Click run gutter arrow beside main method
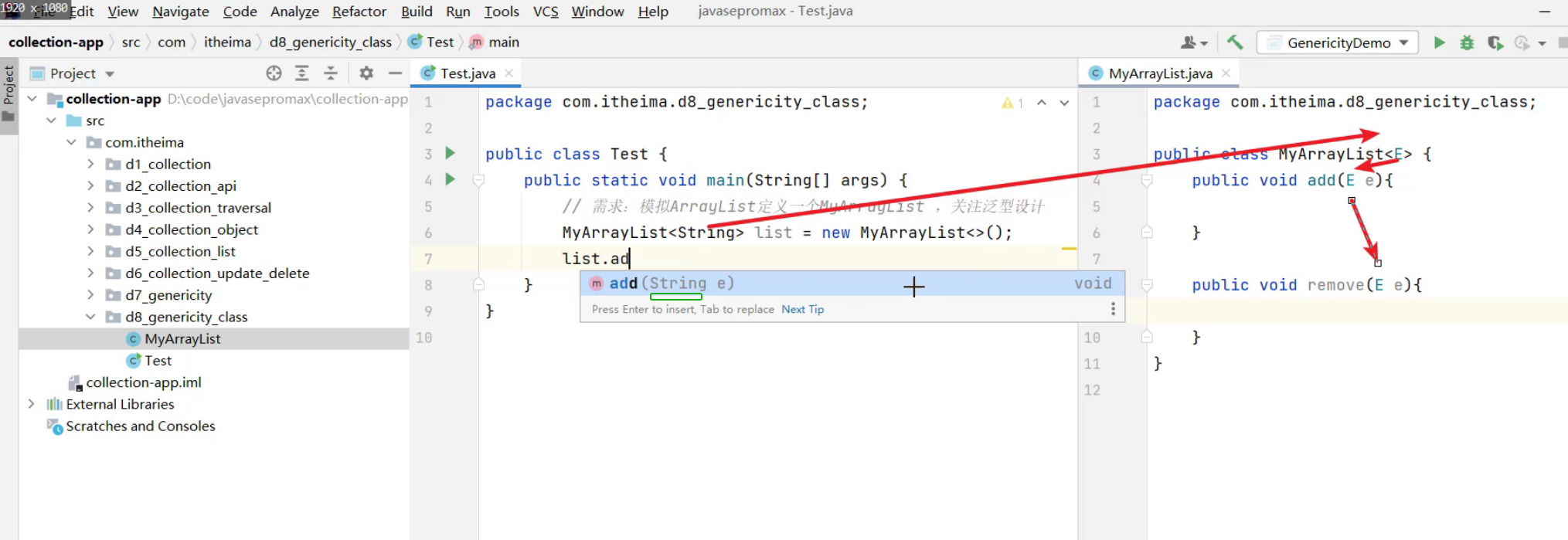 451,179
